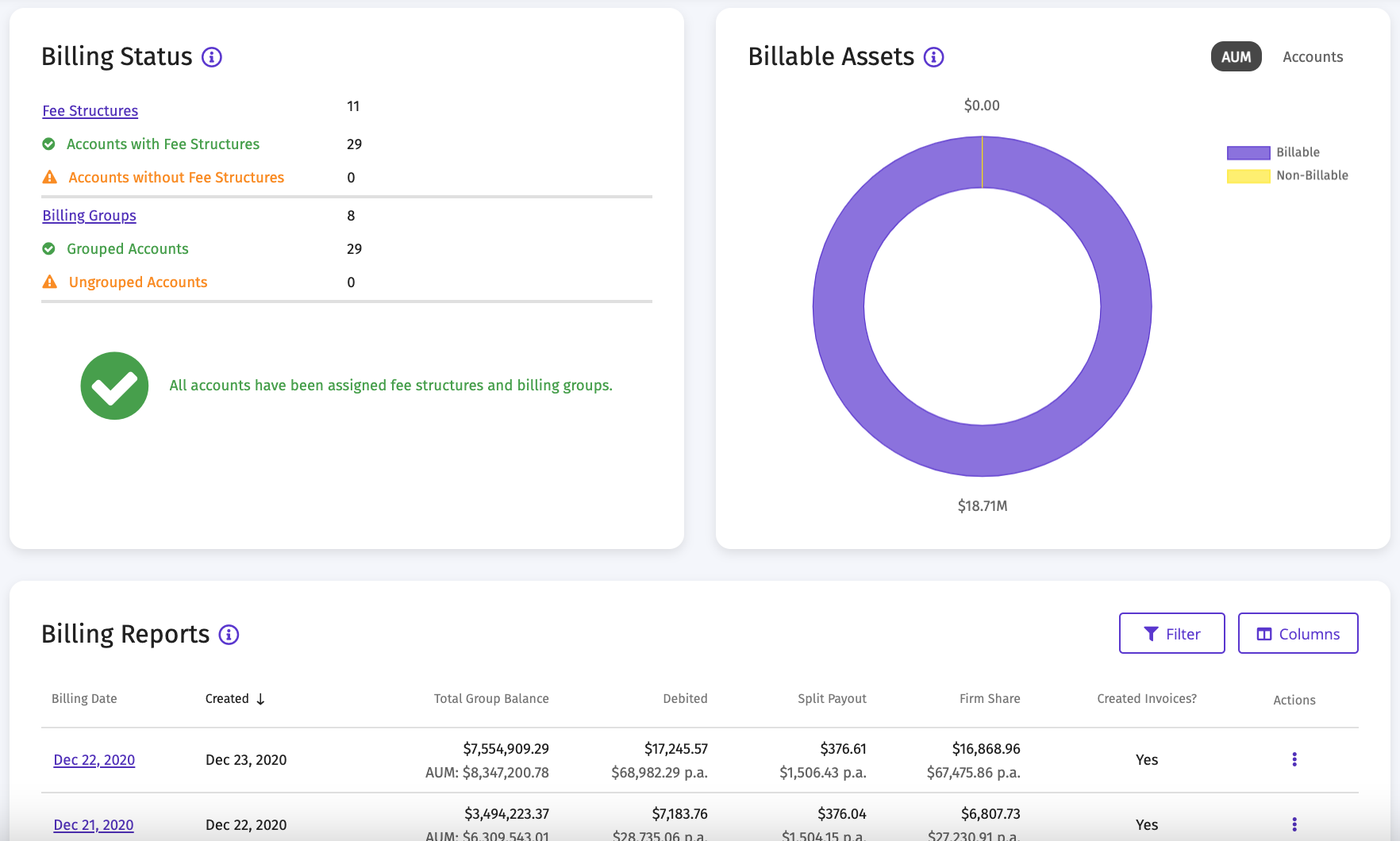Sort by the Split Payout column header
1400x841 pixels.
(832, 699)
